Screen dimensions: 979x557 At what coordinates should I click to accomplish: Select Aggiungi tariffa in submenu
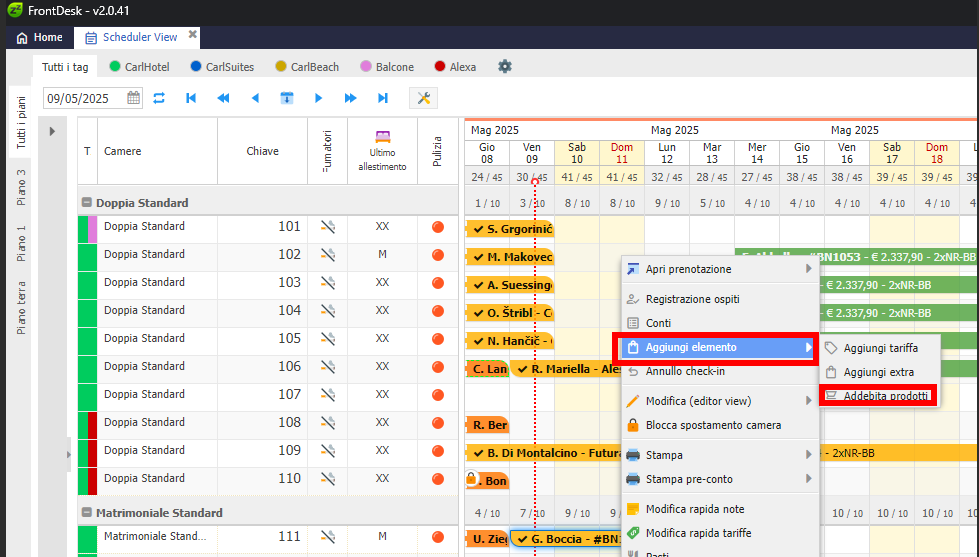(x=879, y=348)
